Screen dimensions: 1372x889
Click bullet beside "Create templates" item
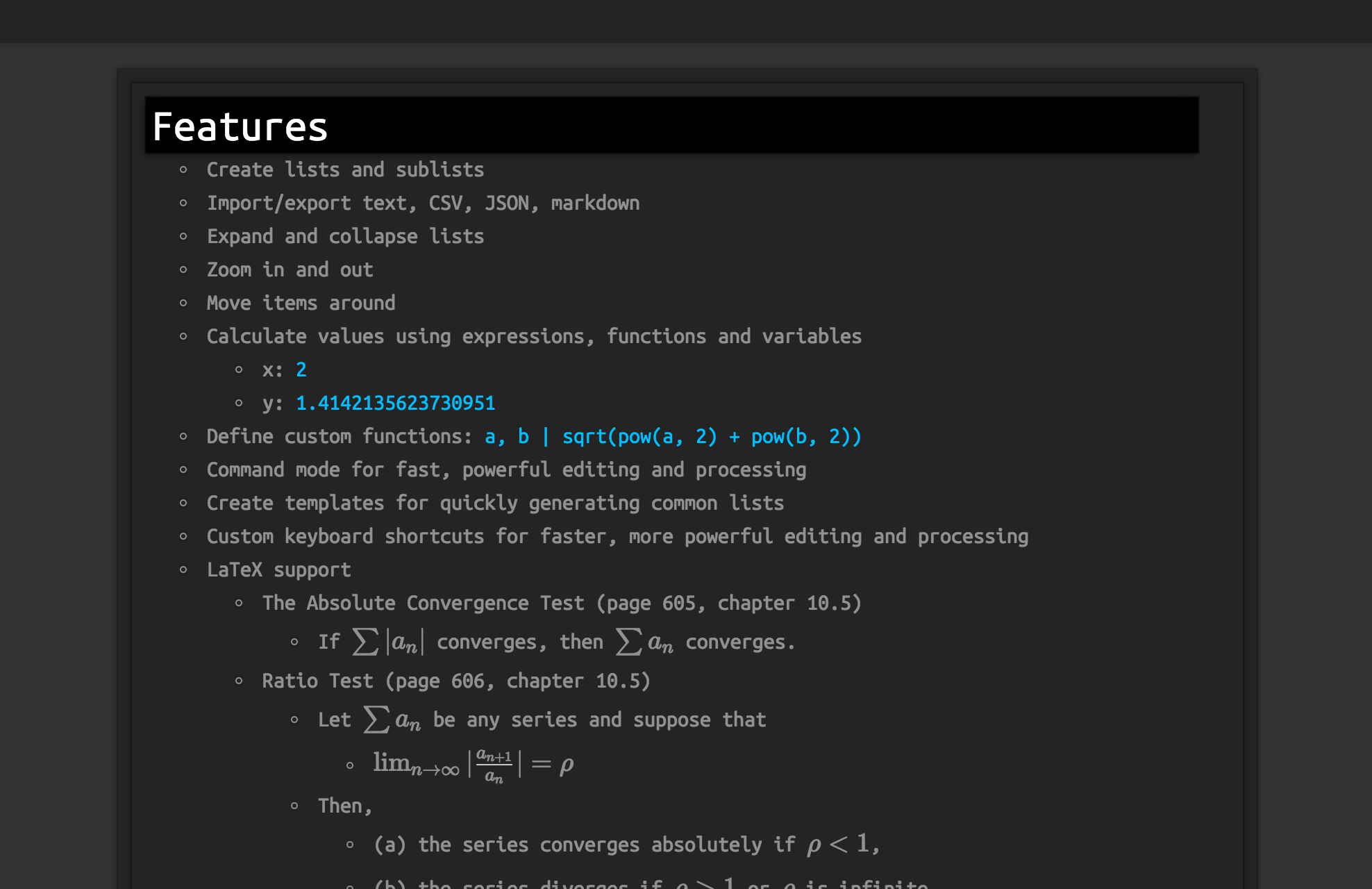pos(183,503)
